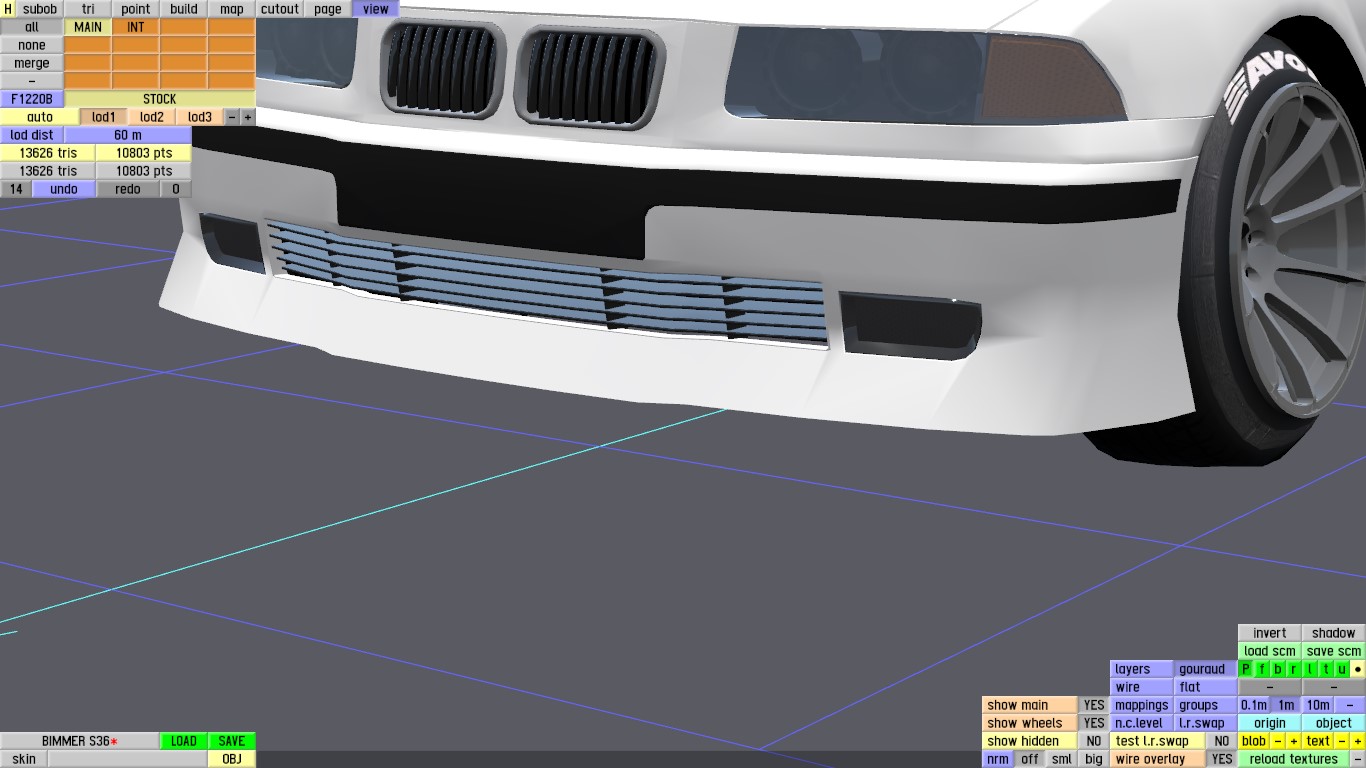Set grid size to 0.1m
Image resolution: width=1366 pixels, height=768 pixels.
pyautogui.click(x=1254, y=705)
